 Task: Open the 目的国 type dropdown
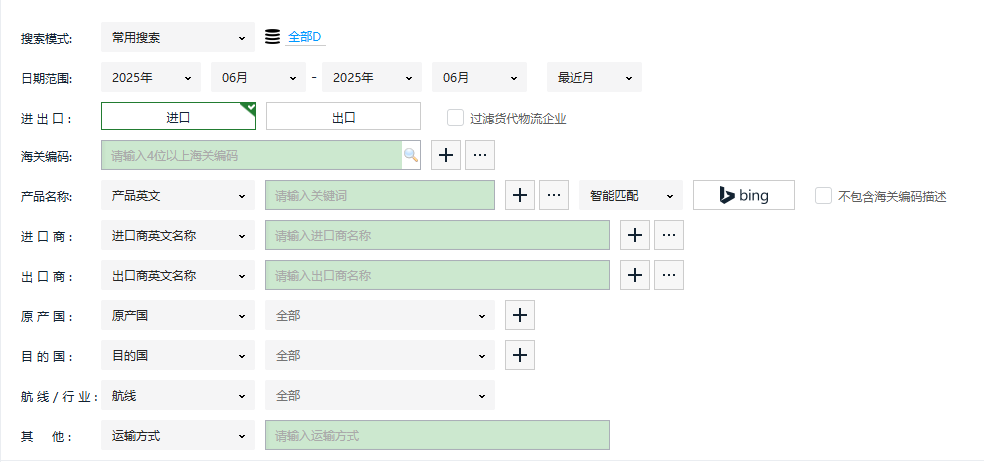[178, 356]
